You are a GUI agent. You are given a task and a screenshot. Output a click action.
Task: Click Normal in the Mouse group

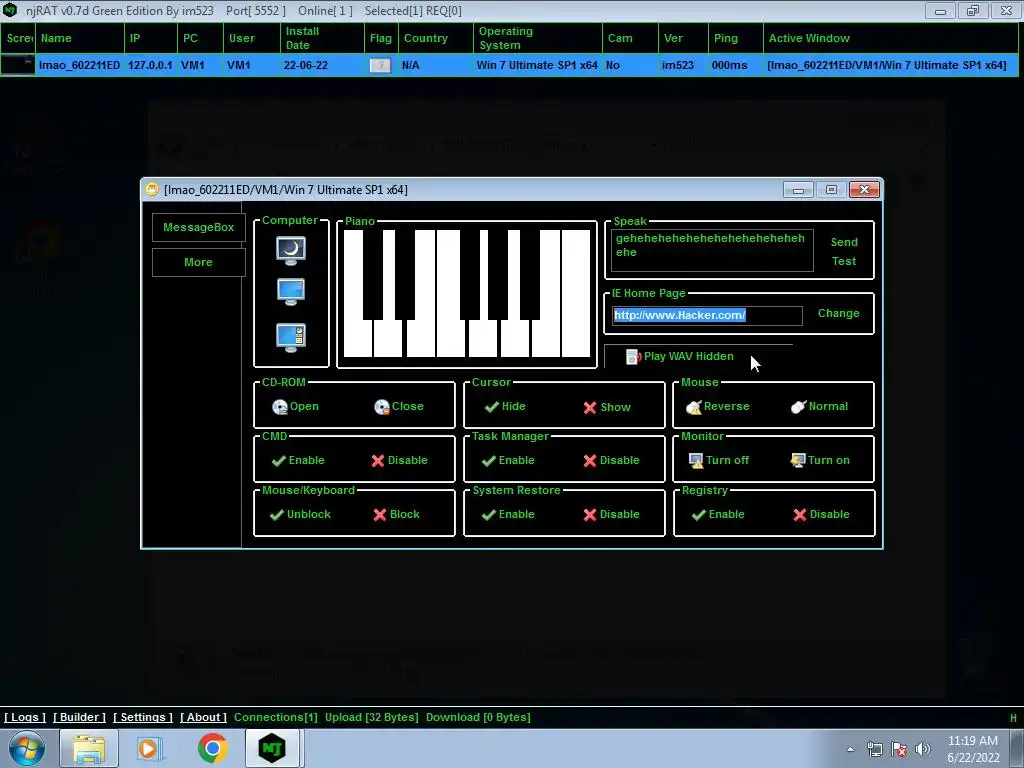point(820,406)
